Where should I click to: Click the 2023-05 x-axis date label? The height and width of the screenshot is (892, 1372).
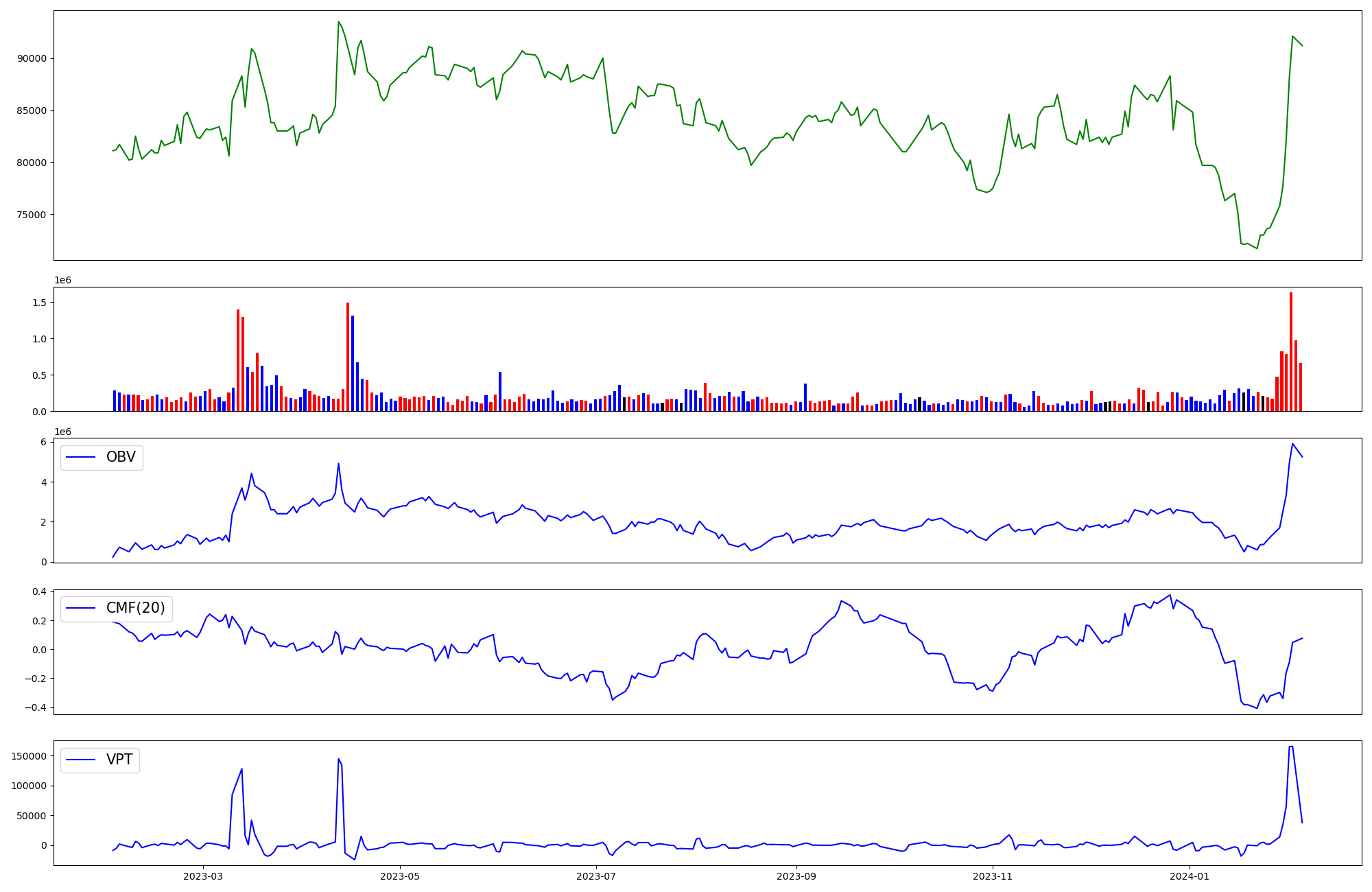click(400, 876)
